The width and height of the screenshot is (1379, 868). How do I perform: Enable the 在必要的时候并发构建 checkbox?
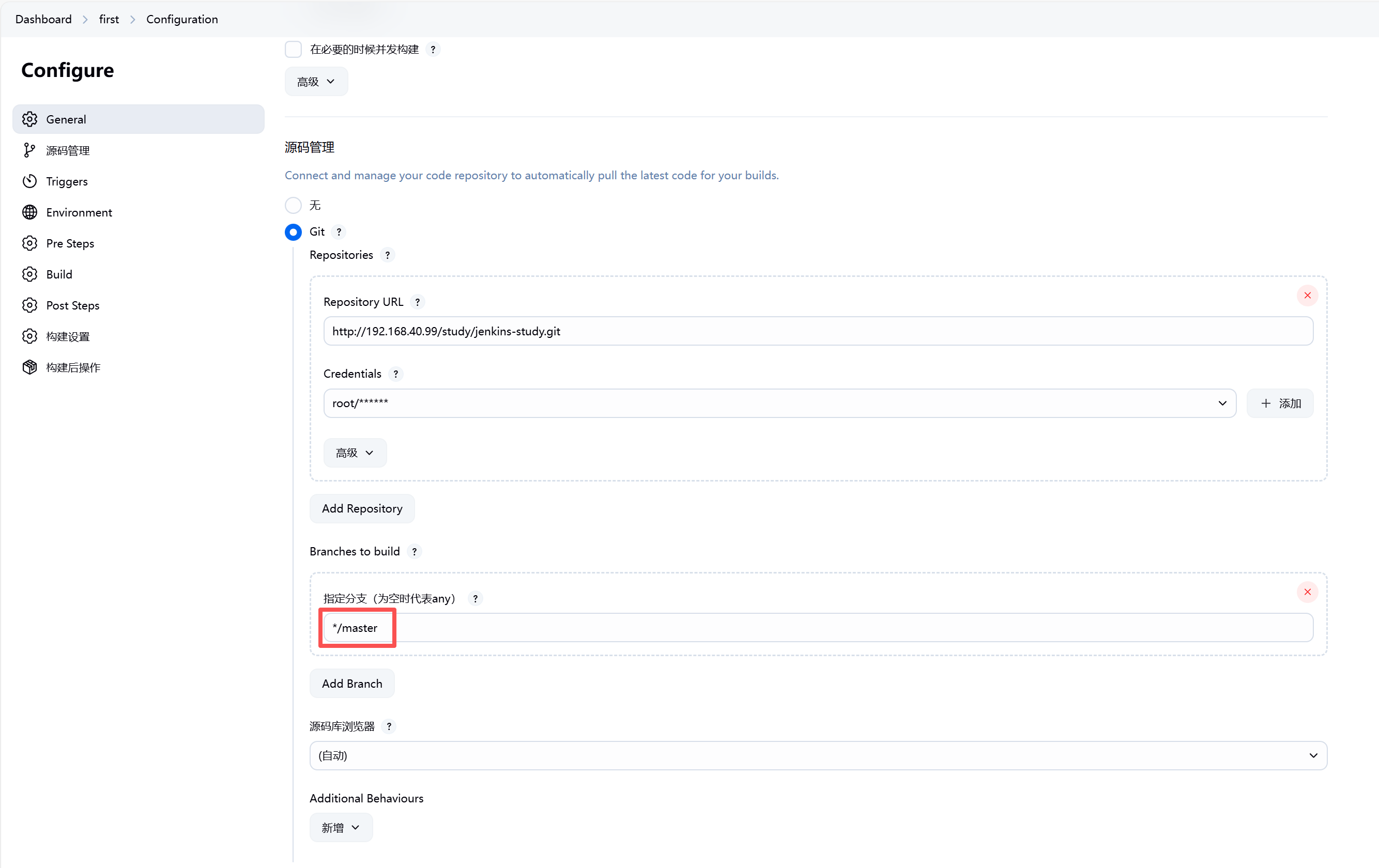[x=293, y=49]
